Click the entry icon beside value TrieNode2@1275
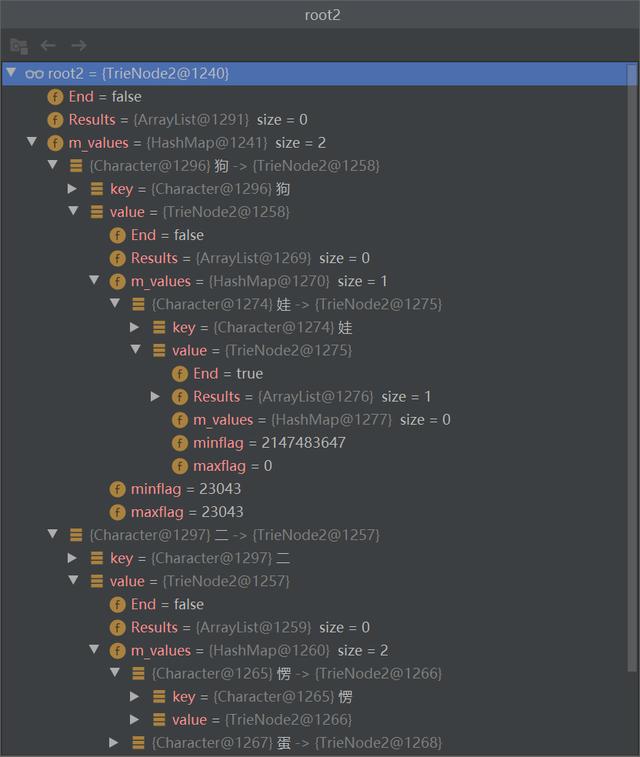Screen dimensions: 640x757 pos(159,351)
